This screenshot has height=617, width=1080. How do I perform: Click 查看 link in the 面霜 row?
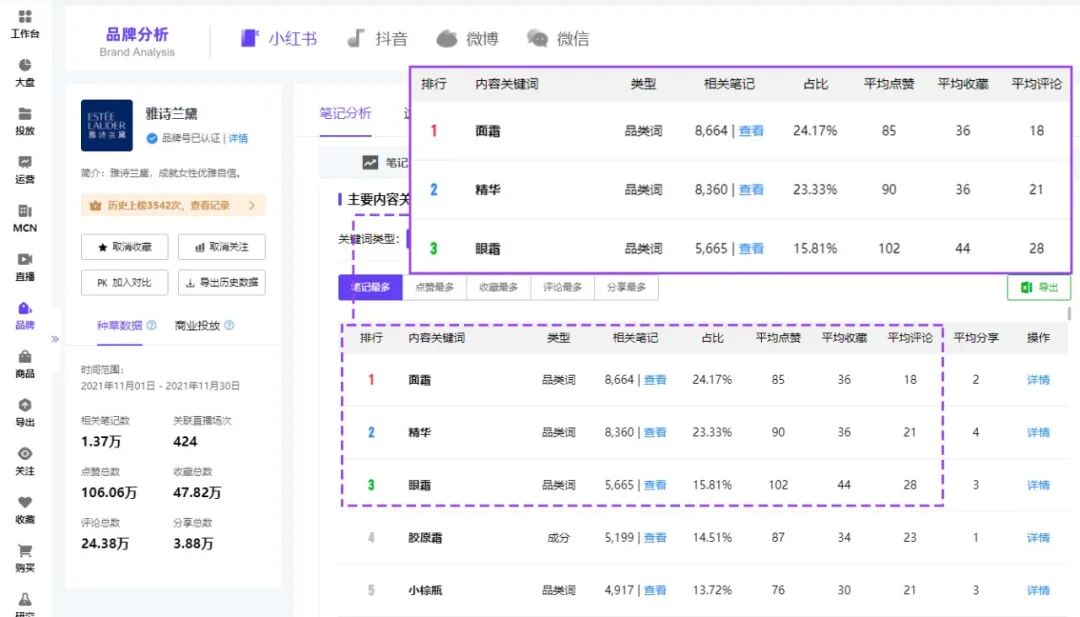click(655, 379)
